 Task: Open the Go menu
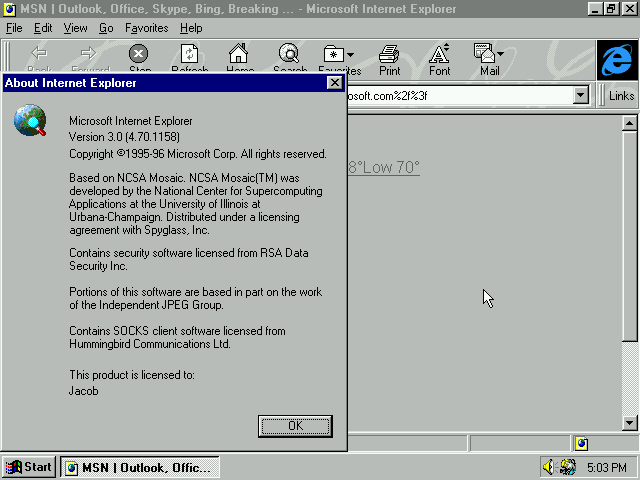[106, 28]
